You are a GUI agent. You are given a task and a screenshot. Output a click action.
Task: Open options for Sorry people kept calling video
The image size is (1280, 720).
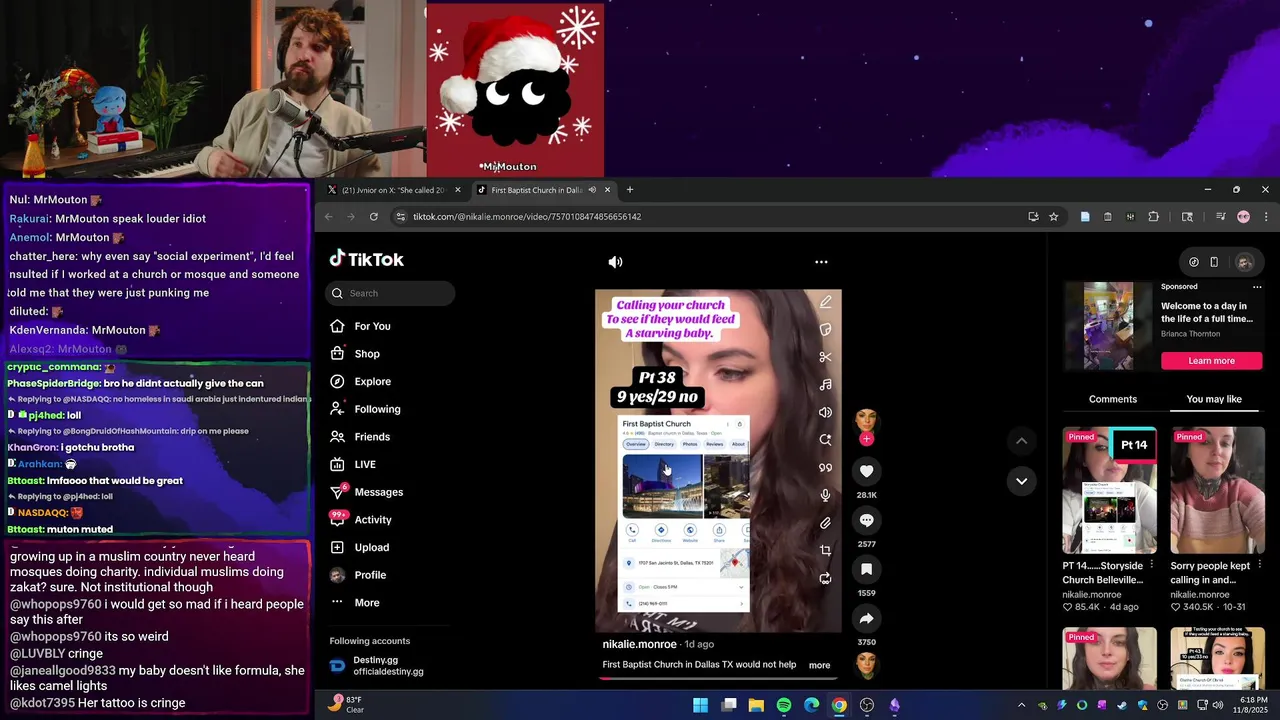1259,566
